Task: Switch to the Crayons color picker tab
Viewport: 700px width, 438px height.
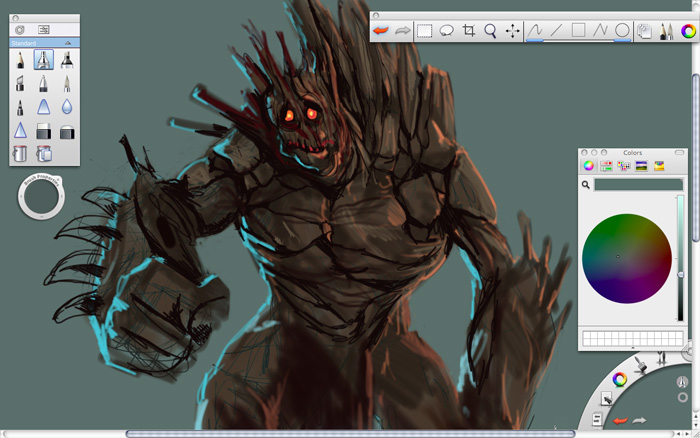Action: click(x=659, y=166)
